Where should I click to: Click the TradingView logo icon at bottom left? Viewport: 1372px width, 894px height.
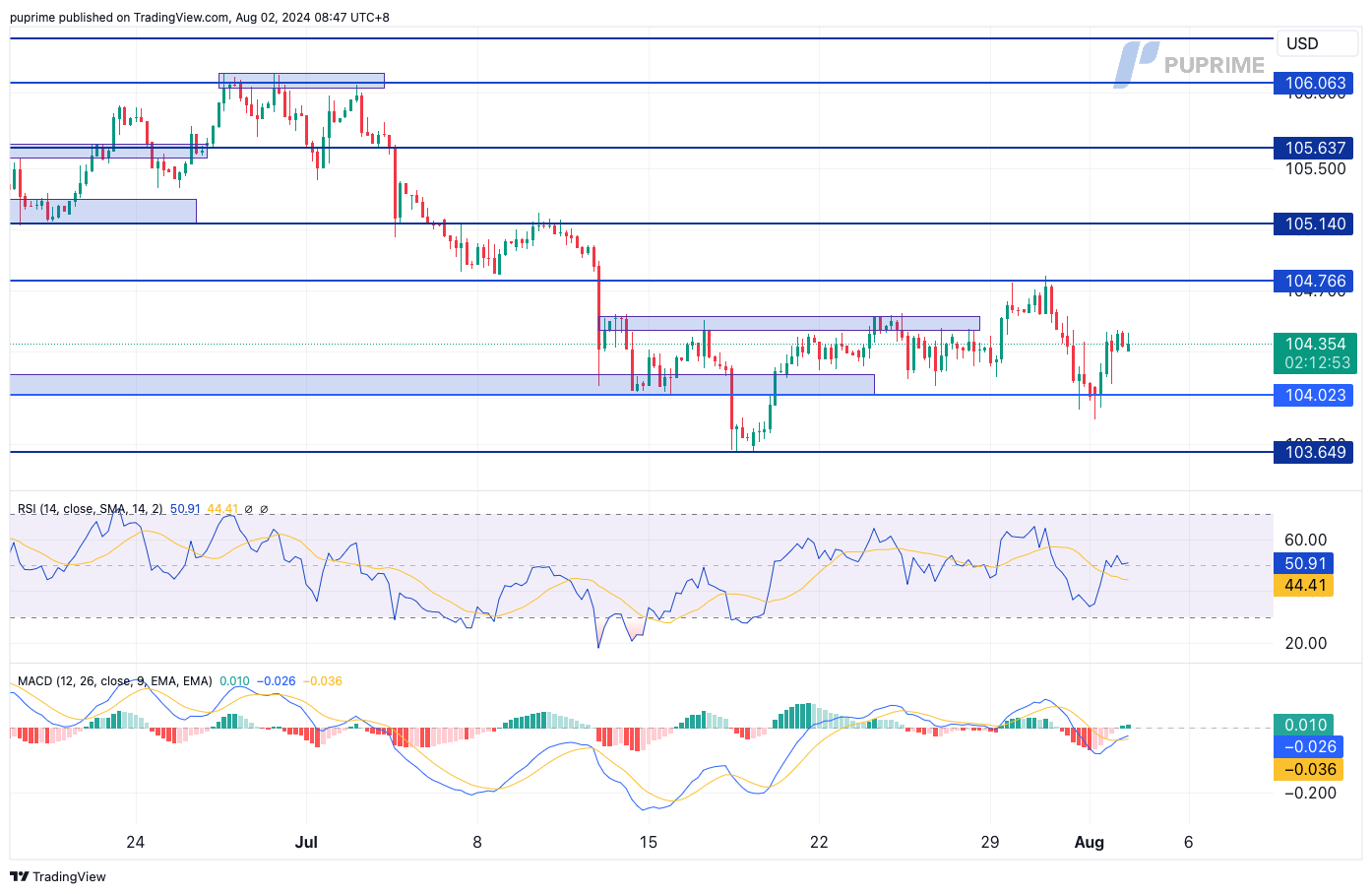[x=19, y=876]
